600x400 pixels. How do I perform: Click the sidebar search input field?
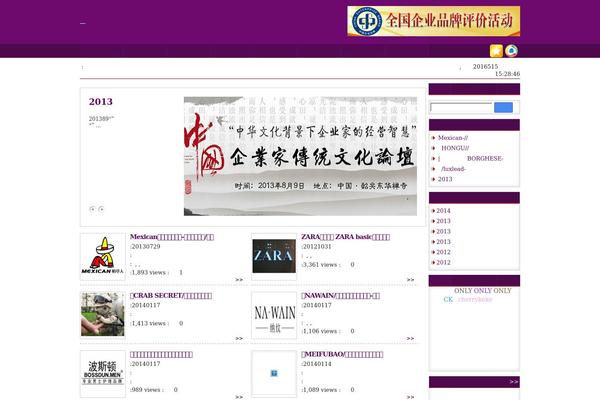461,108
